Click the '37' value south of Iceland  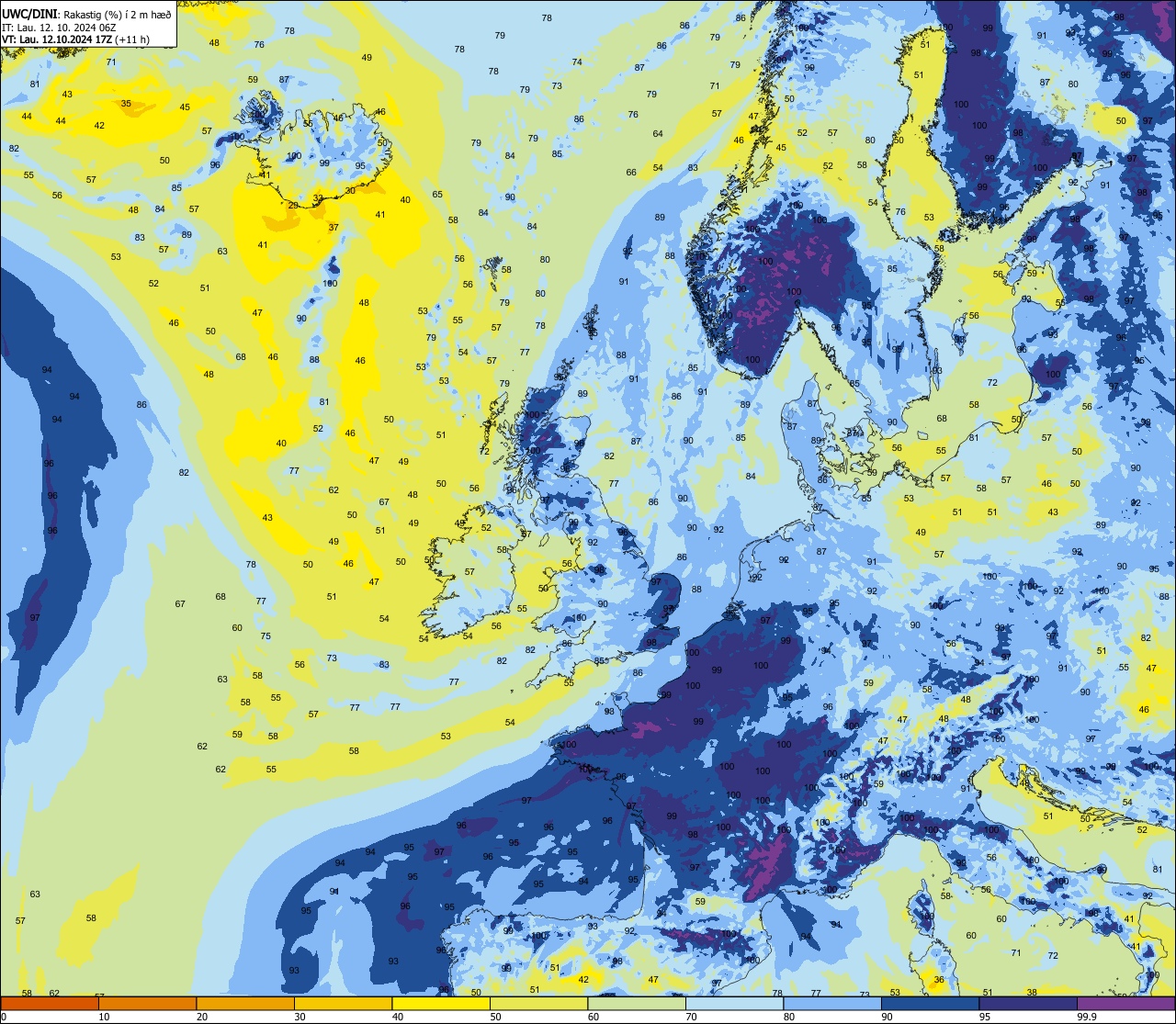pos(334,227)
